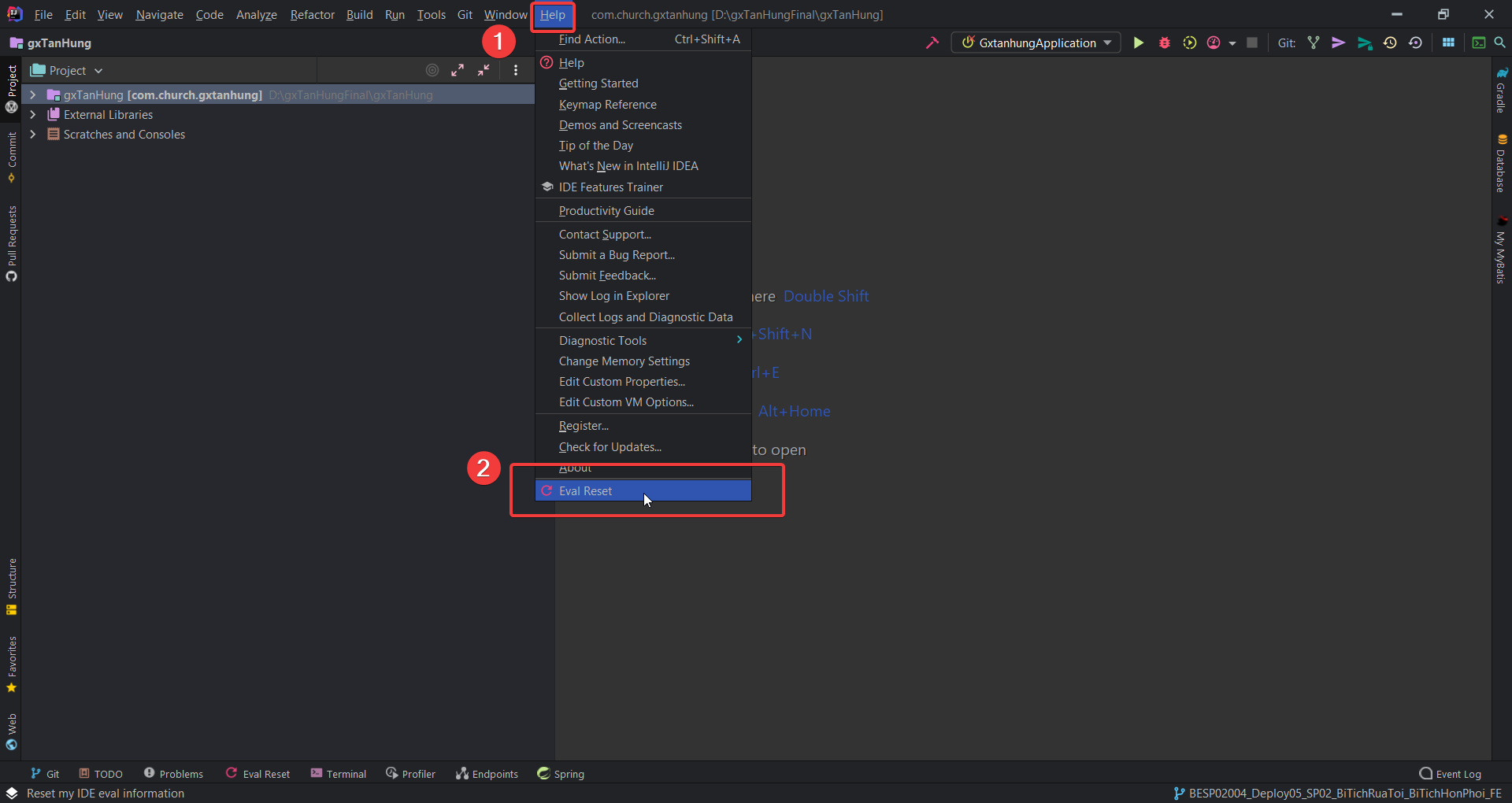This screenshot has width=1512, height=803.
Task: Expand Scratches and Consoles node
Action: [x=32, y=135]
